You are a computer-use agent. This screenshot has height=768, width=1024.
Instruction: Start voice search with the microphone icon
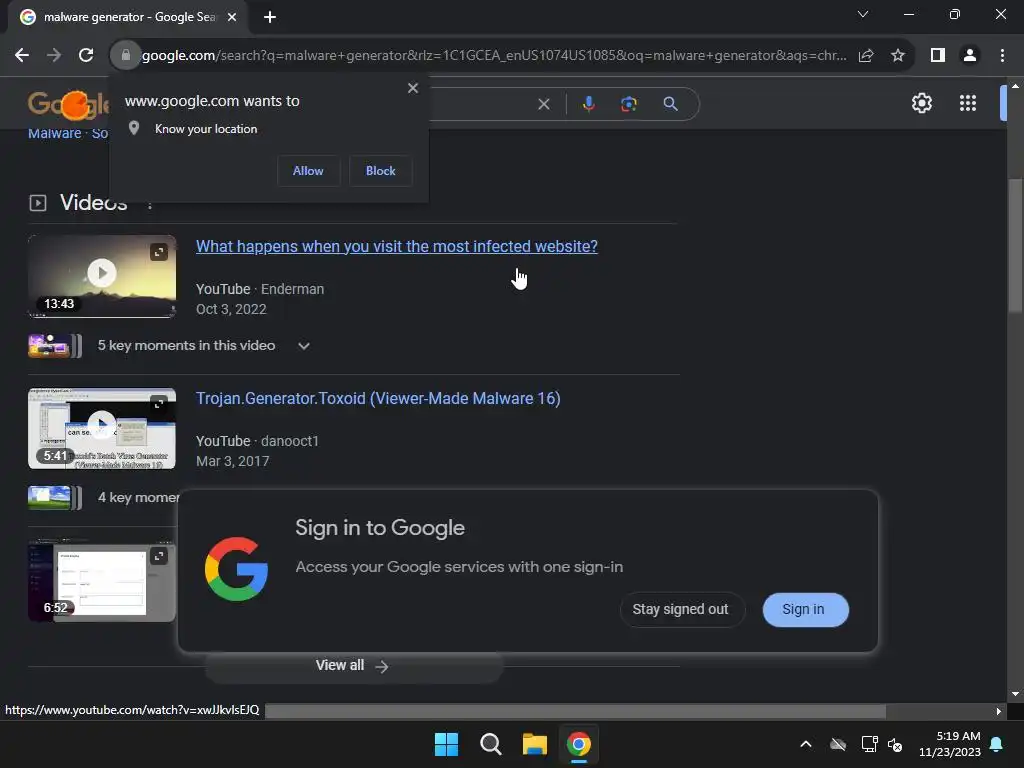(588, 104)
